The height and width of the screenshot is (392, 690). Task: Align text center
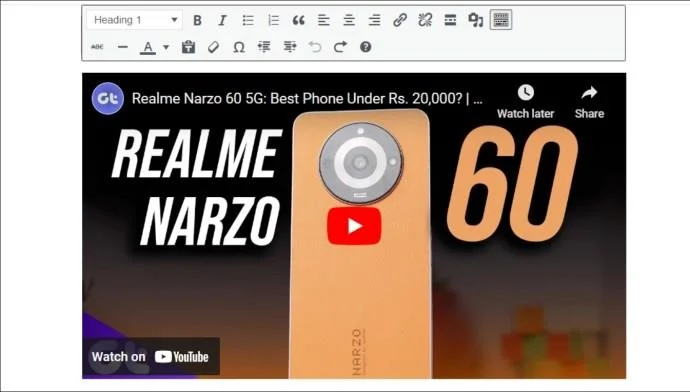coord(349,20)
